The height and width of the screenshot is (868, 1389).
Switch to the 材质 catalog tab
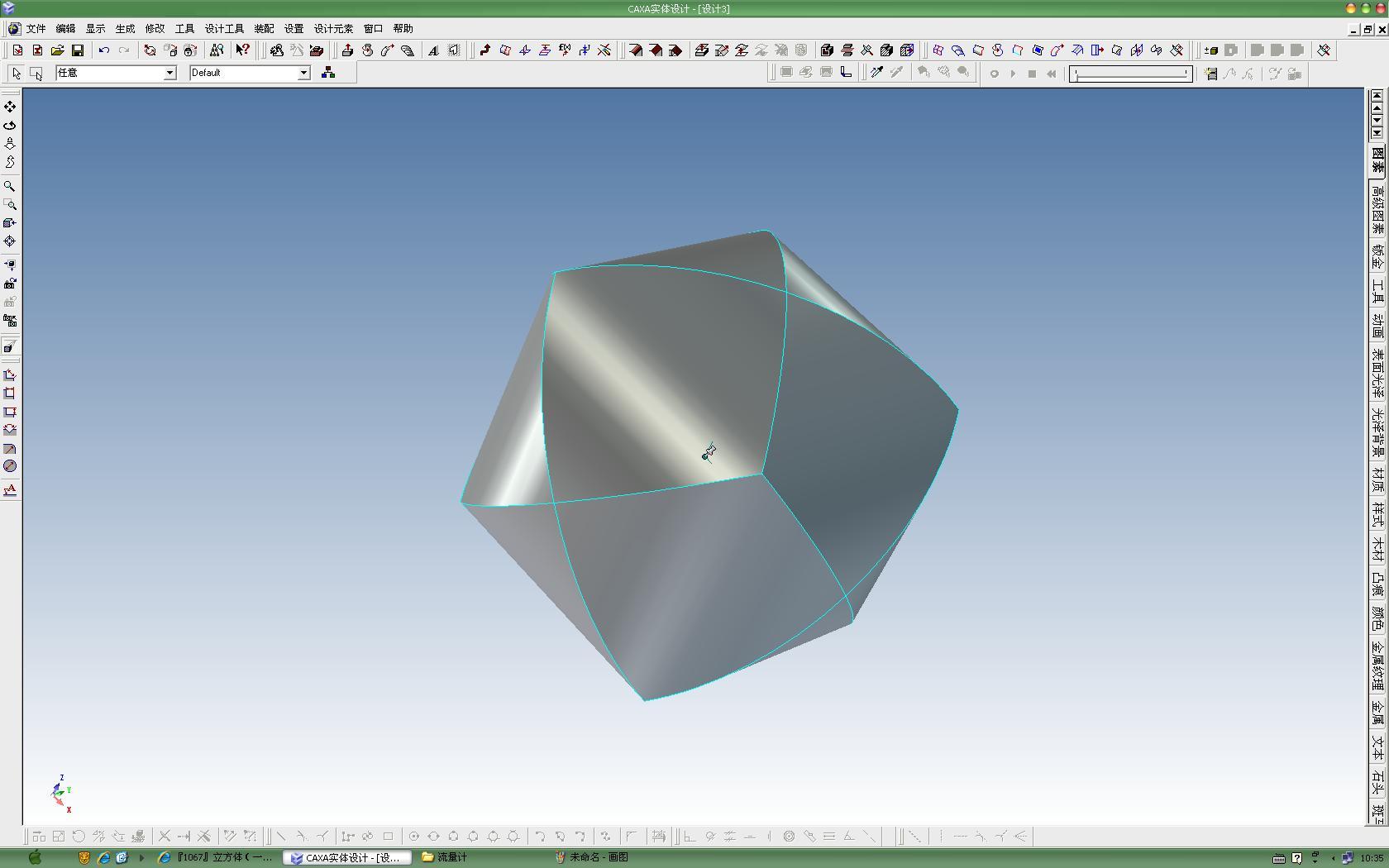click(x=1377, y=480)
